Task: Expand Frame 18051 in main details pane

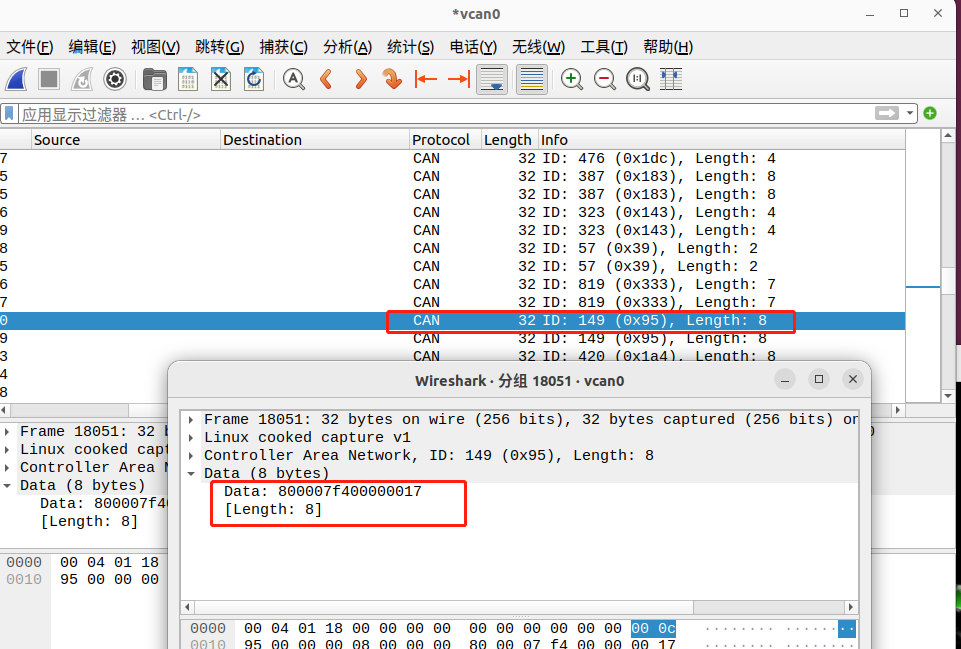Action: (x=7, y=431)
